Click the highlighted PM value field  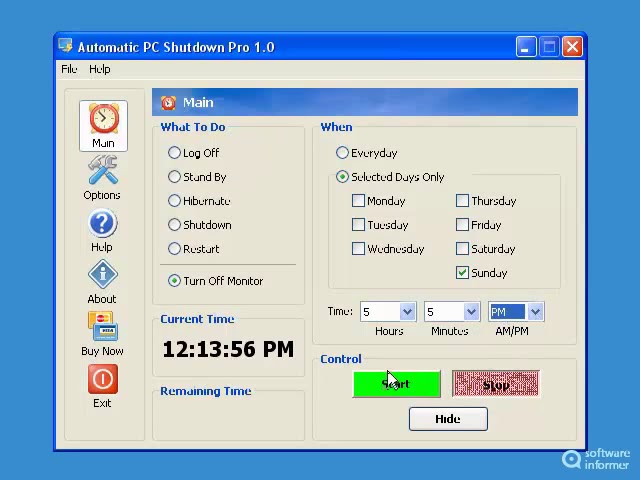tap(508, 312)
